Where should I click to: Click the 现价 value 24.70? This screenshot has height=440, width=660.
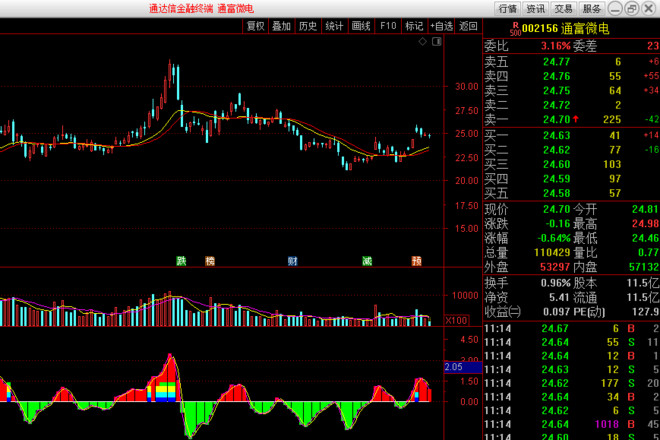pyautogui.click(x=556, y=209)
